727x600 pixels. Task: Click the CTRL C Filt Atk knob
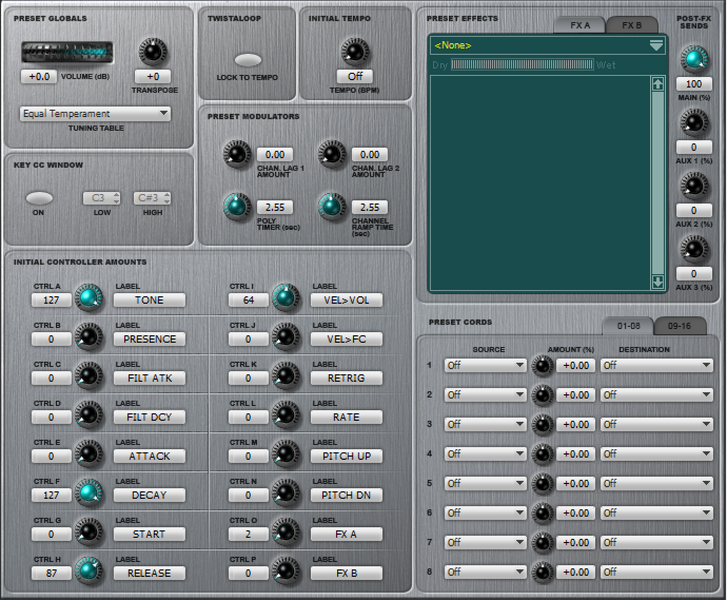[89, 376]
